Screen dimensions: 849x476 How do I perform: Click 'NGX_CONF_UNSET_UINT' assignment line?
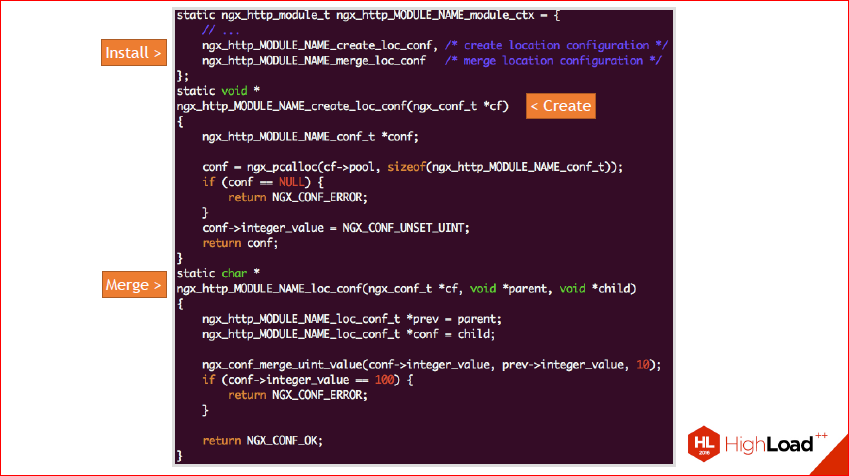(336, 228)
